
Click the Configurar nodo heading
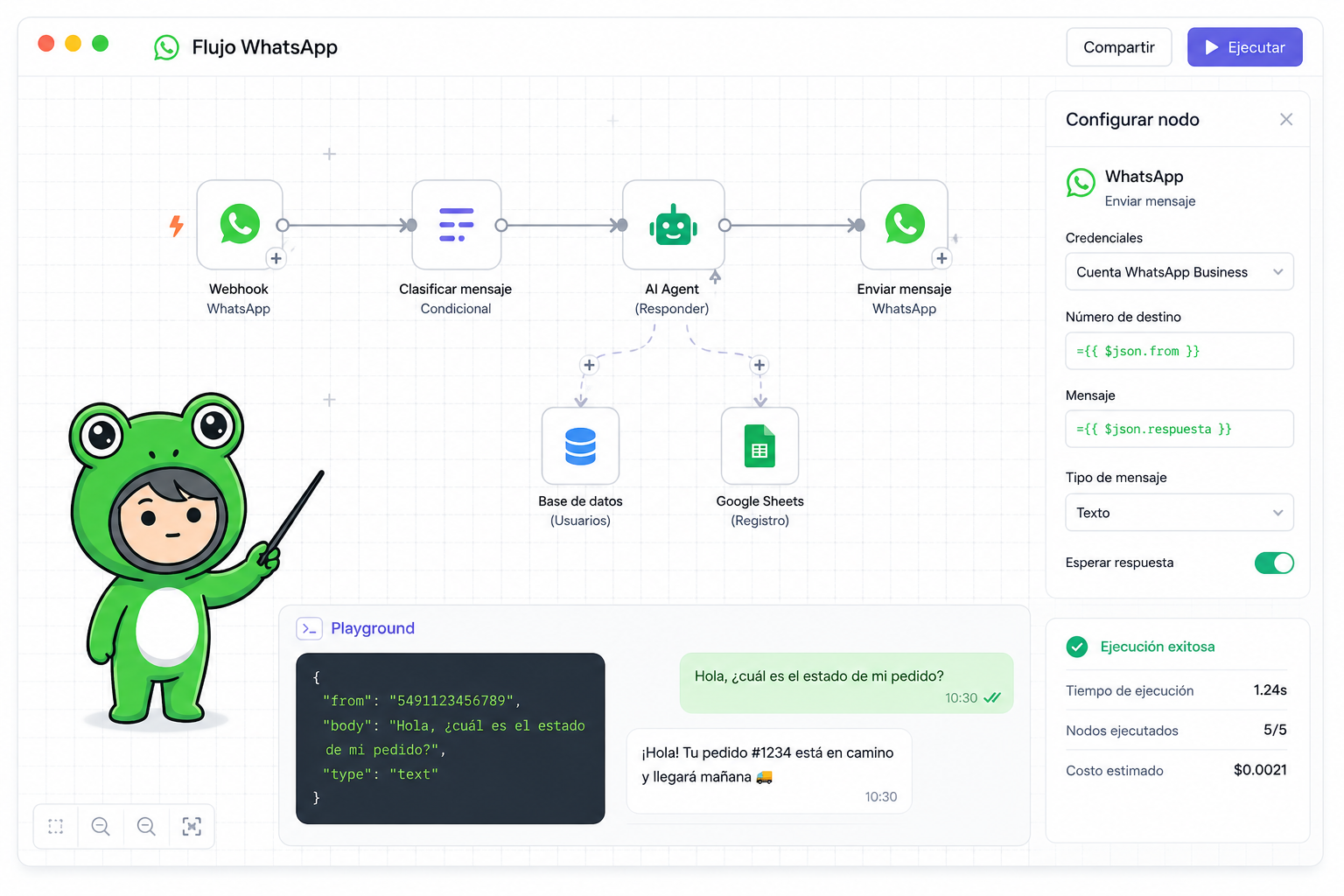(1132, 120)
